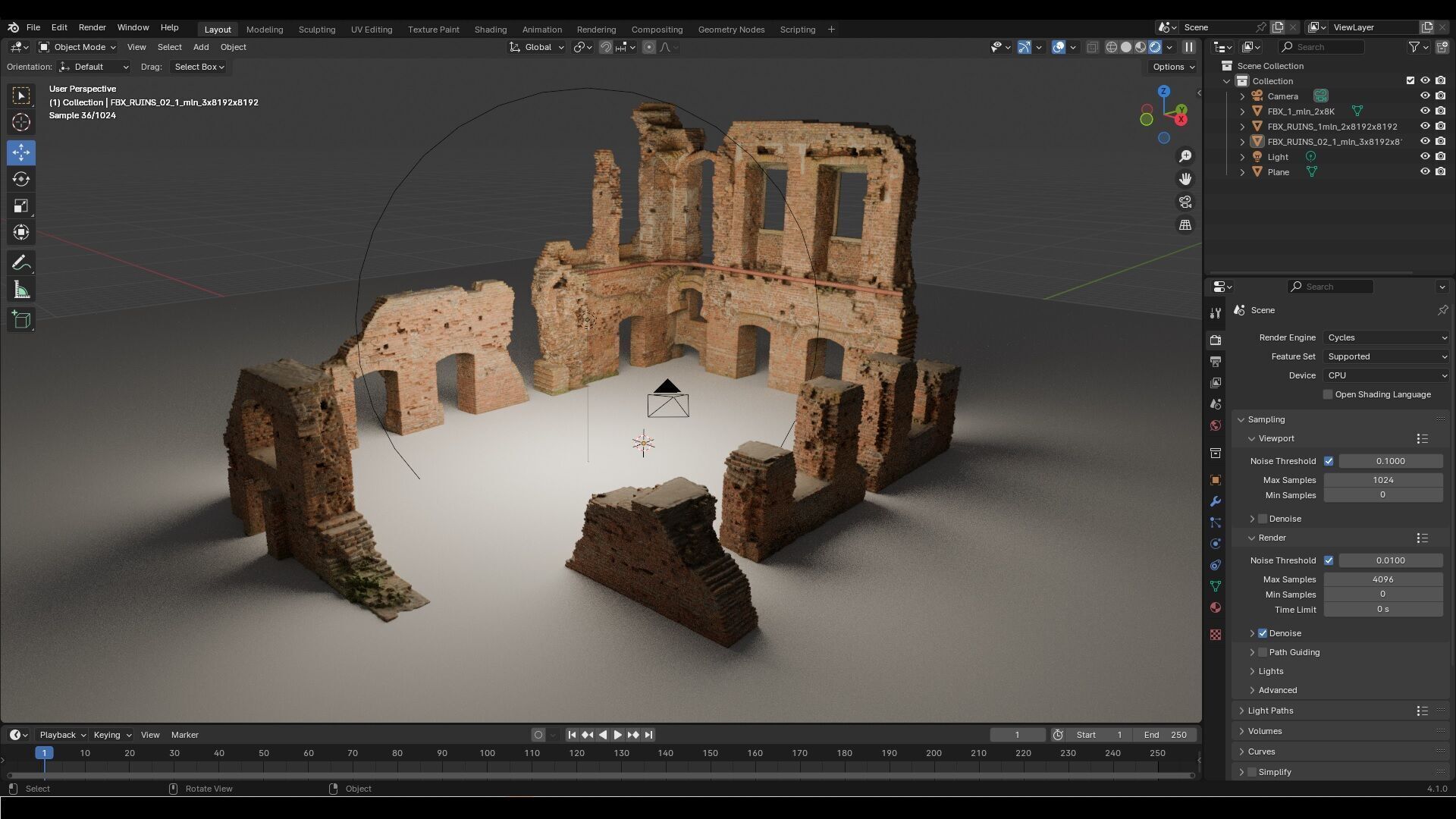This screenshot has width=1456, height=819.
Task: Uncheck render Noise Threshold checkbox
Action: click(x=1329, y=560)
